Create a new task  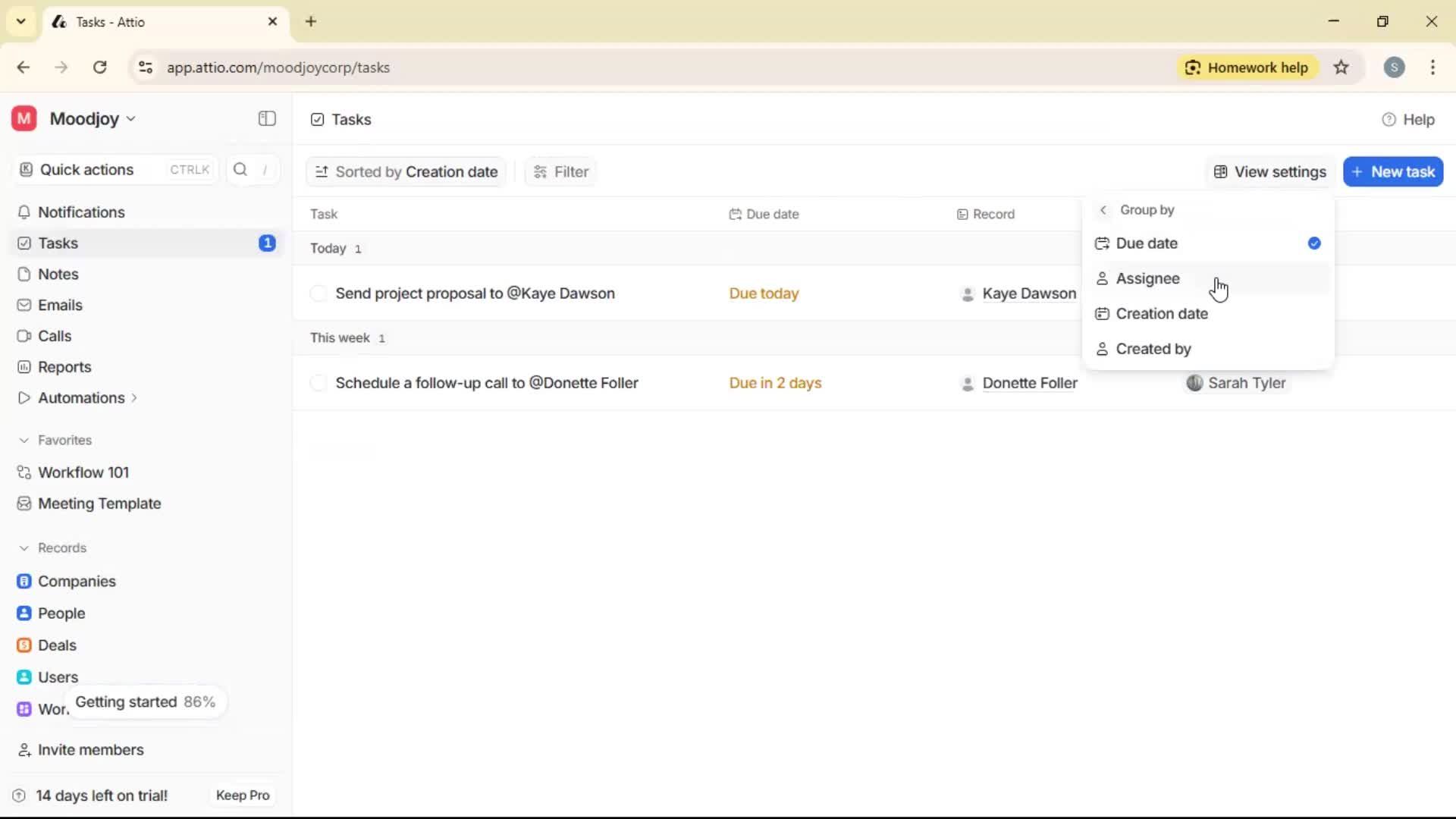tap(1393, 171)
